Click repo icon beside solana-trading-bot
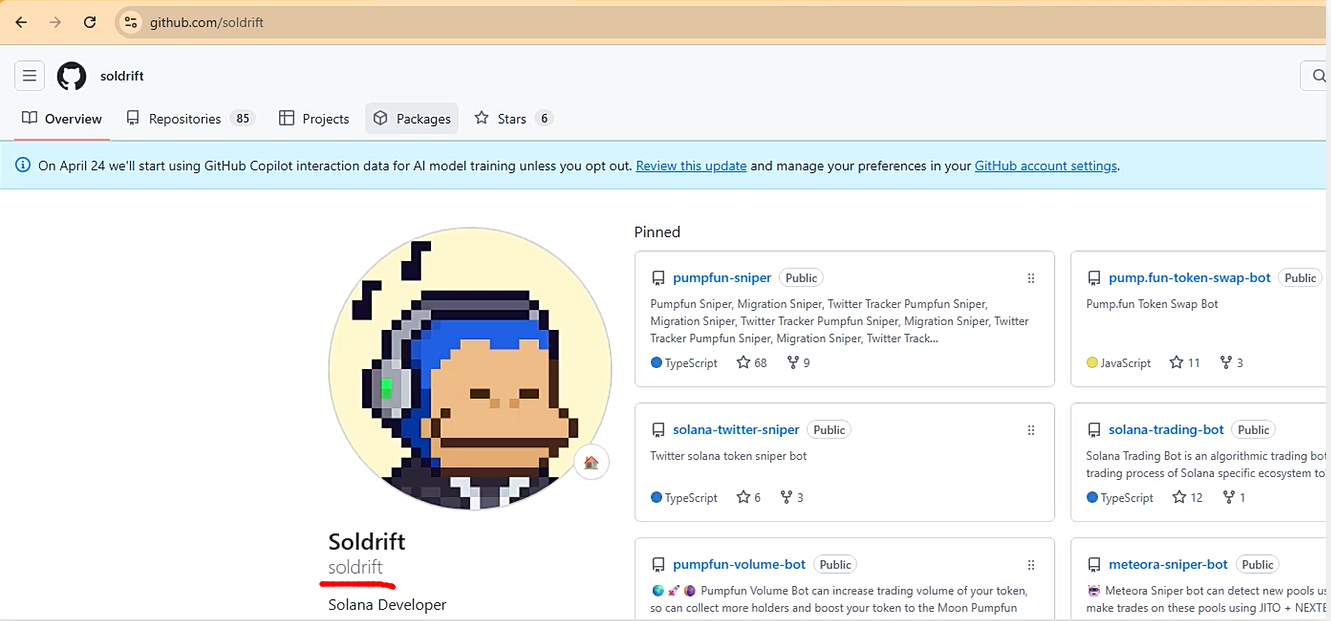Screen dimensions: 1331x621 (1094, 430)
